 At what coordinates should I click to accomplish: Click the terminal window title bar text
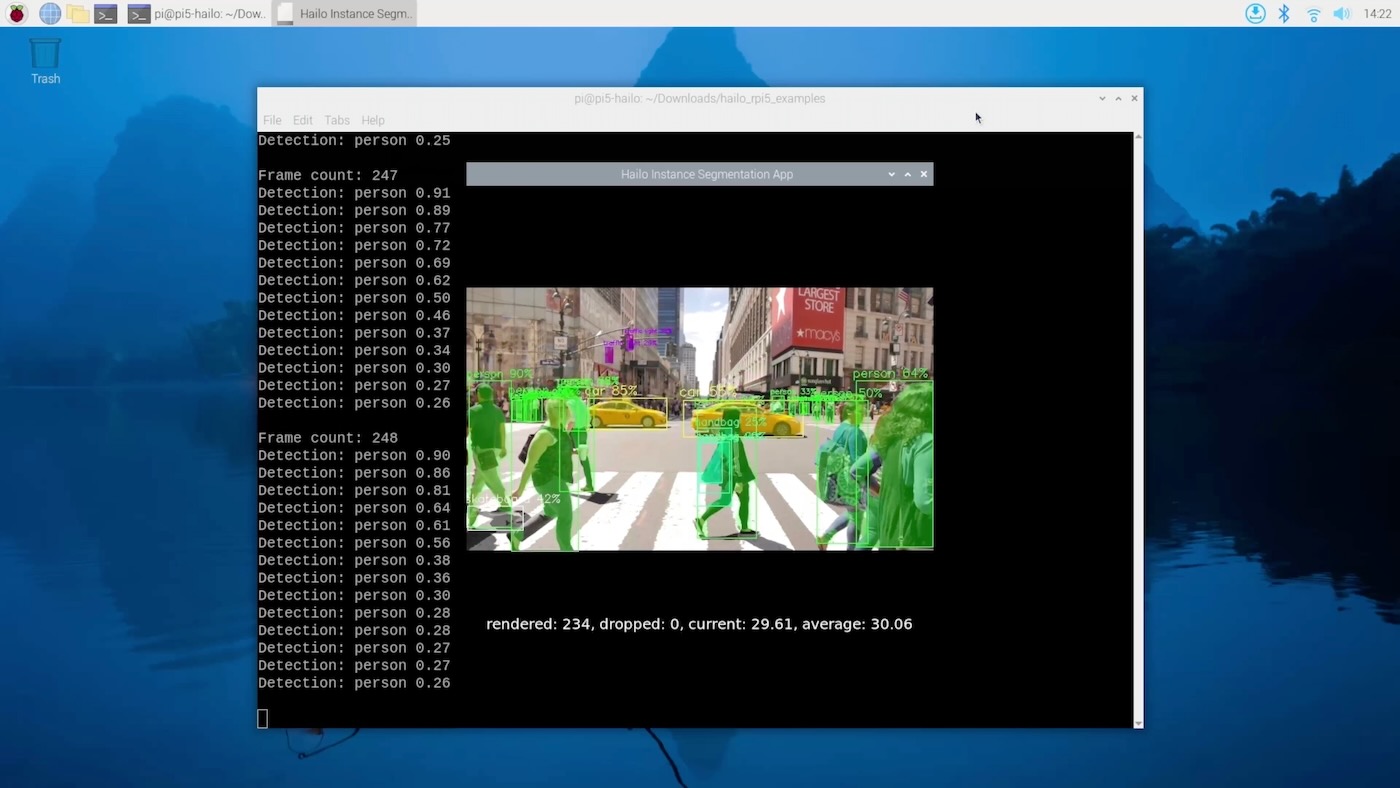point(700,98)
